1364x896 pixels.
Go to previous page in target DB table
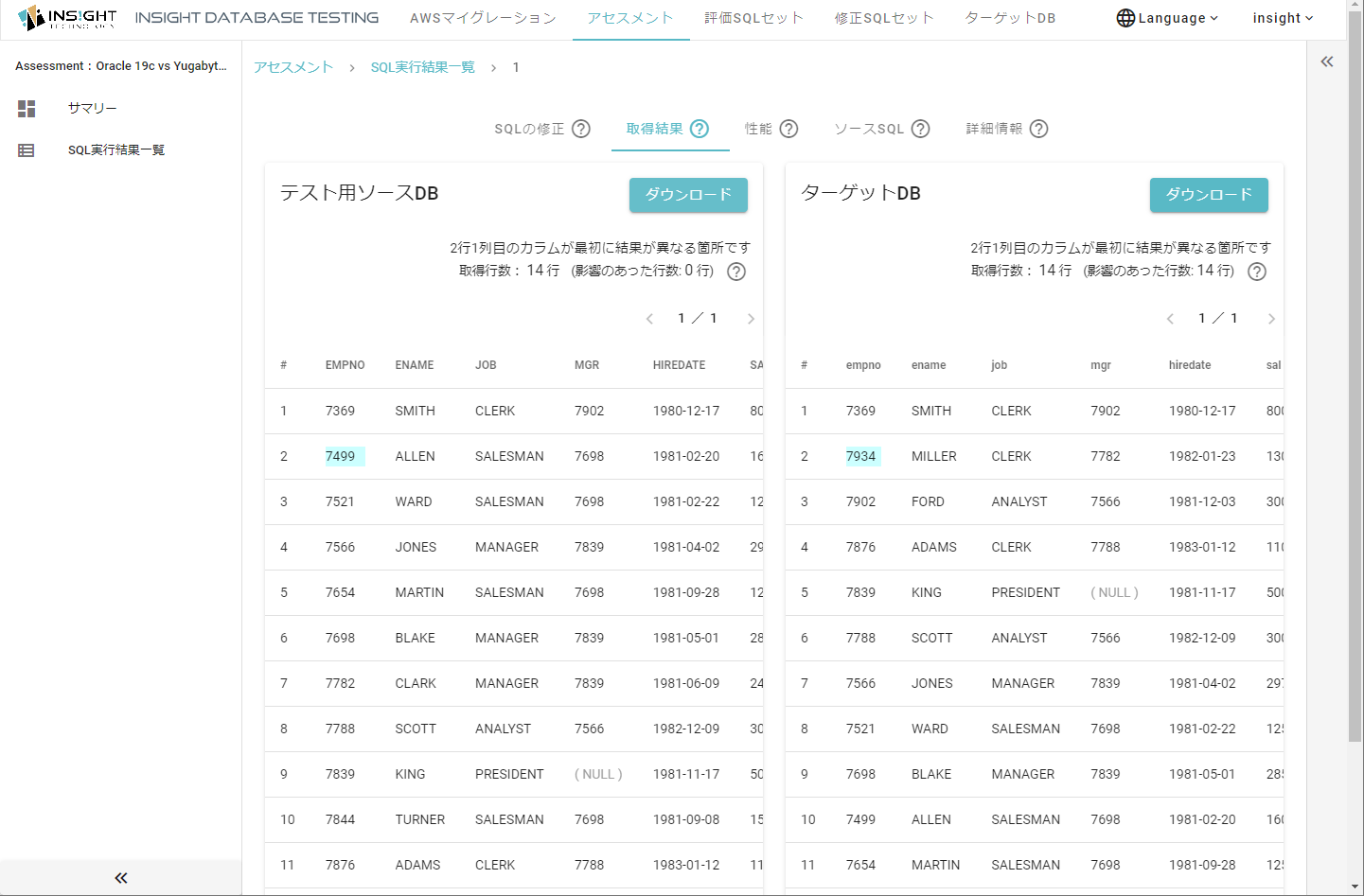coord(1170,319)
